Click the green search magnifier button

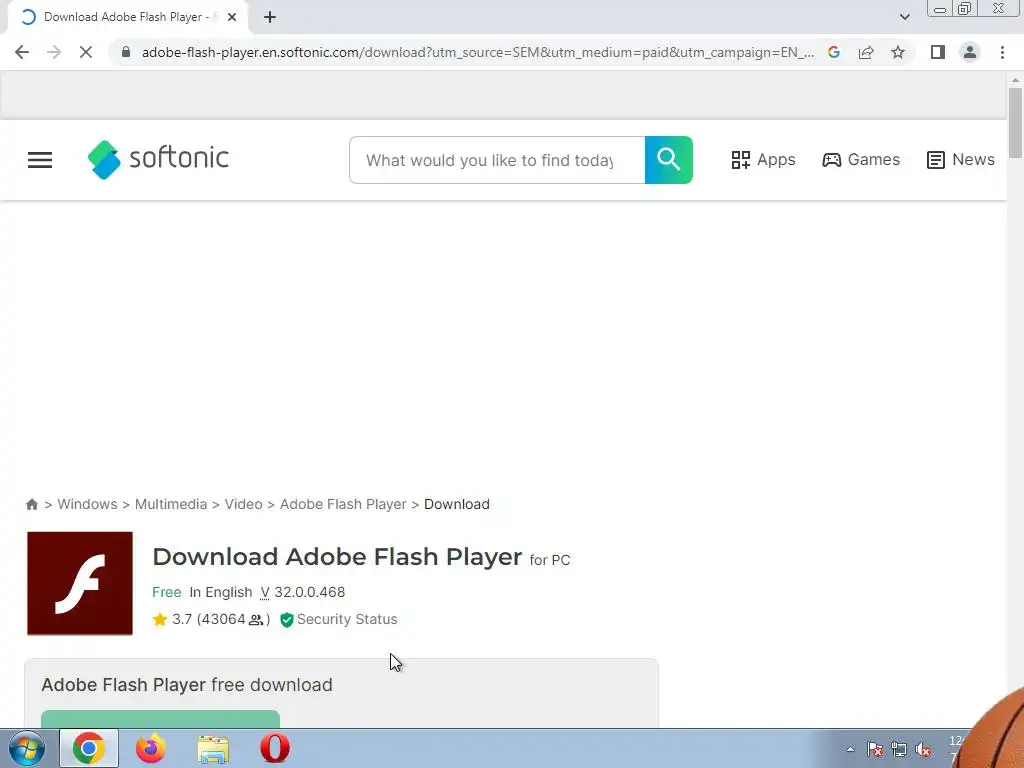pos(669,160)
